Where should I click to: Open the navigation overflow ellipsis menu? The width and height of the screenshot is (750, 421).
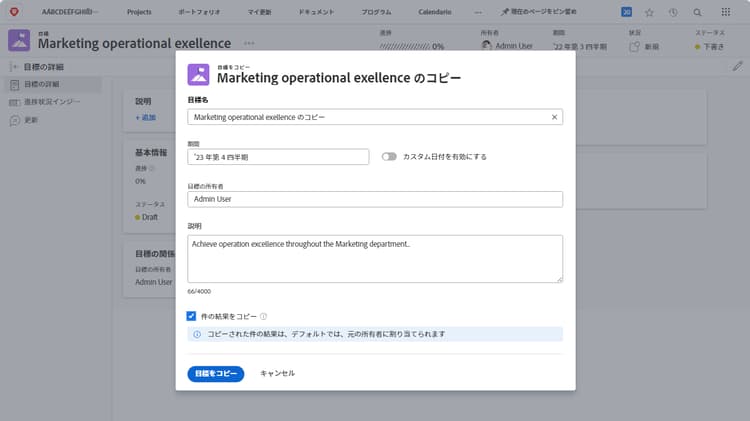pyautogui.click(x=478, y=12)
